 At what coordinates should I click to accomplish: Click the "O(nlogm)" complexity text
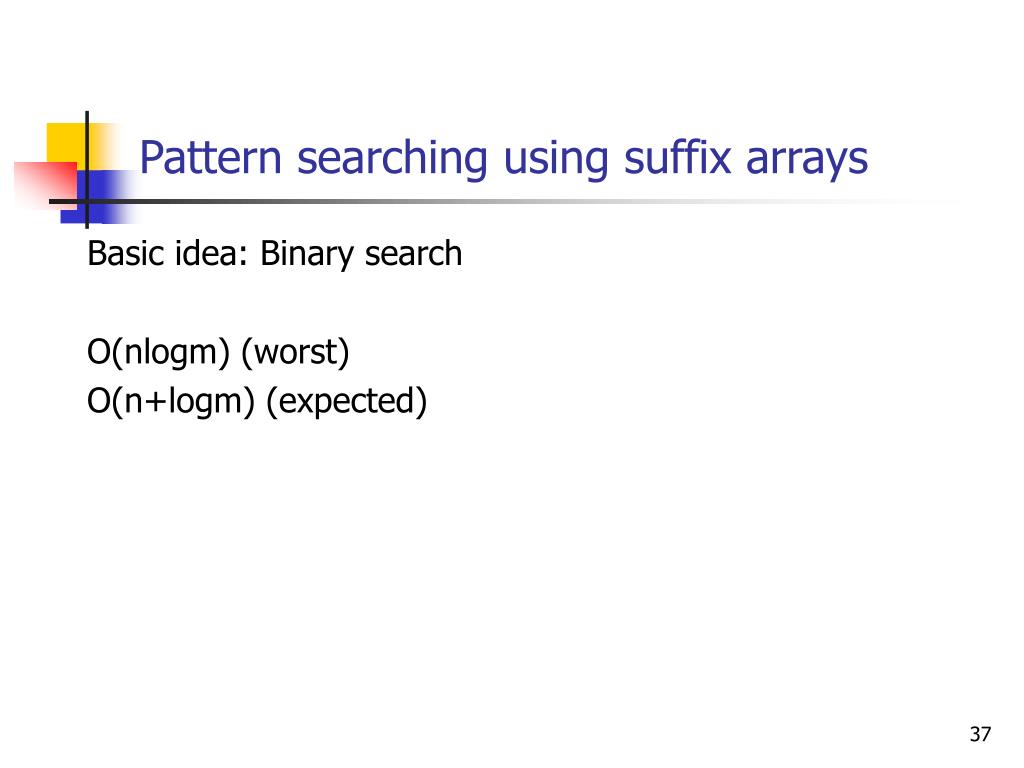pos(159,353)
